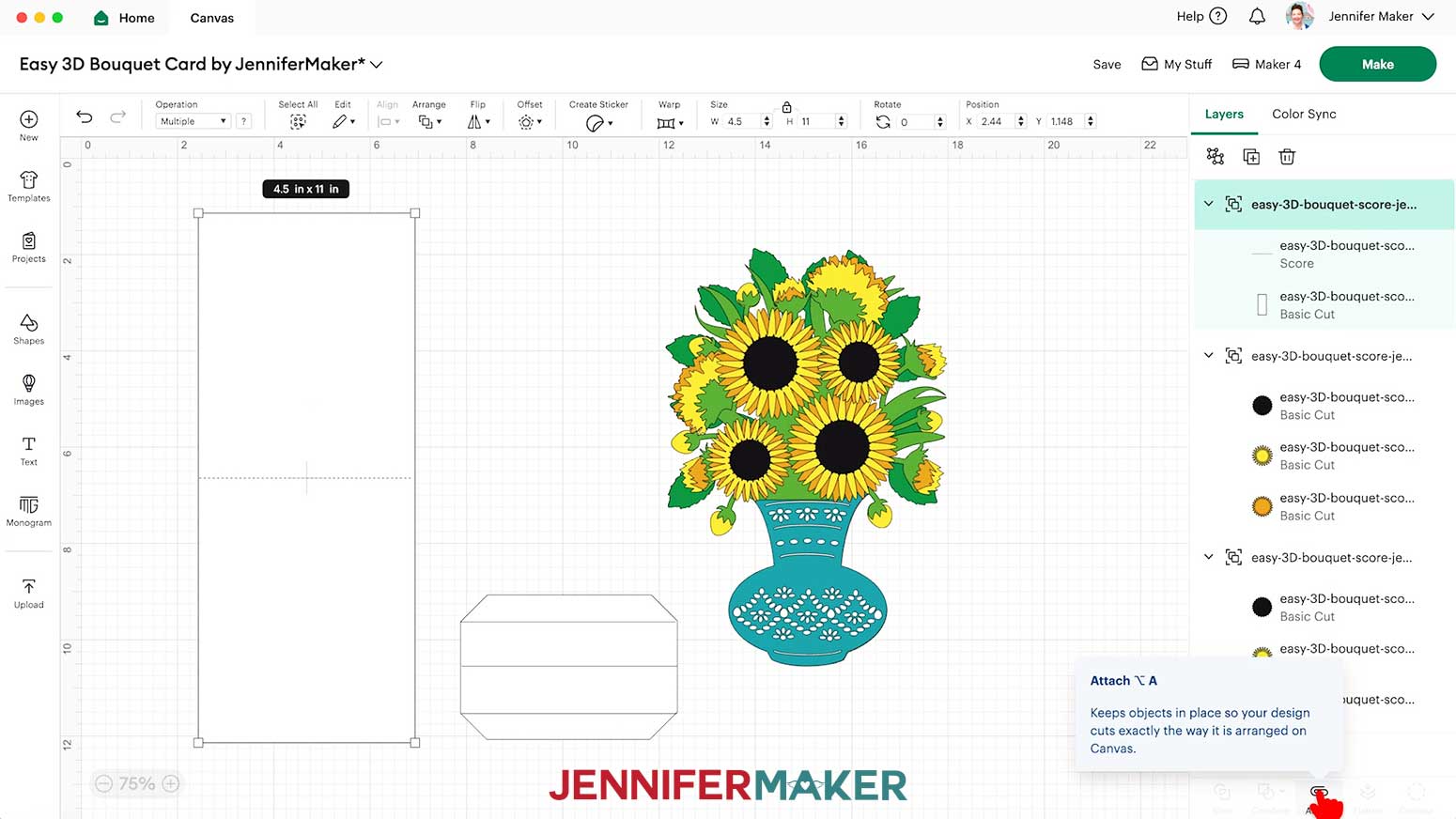This screenshot has height=819, width=1456.
Task: Select the Score layer row
Action: 1324,255
